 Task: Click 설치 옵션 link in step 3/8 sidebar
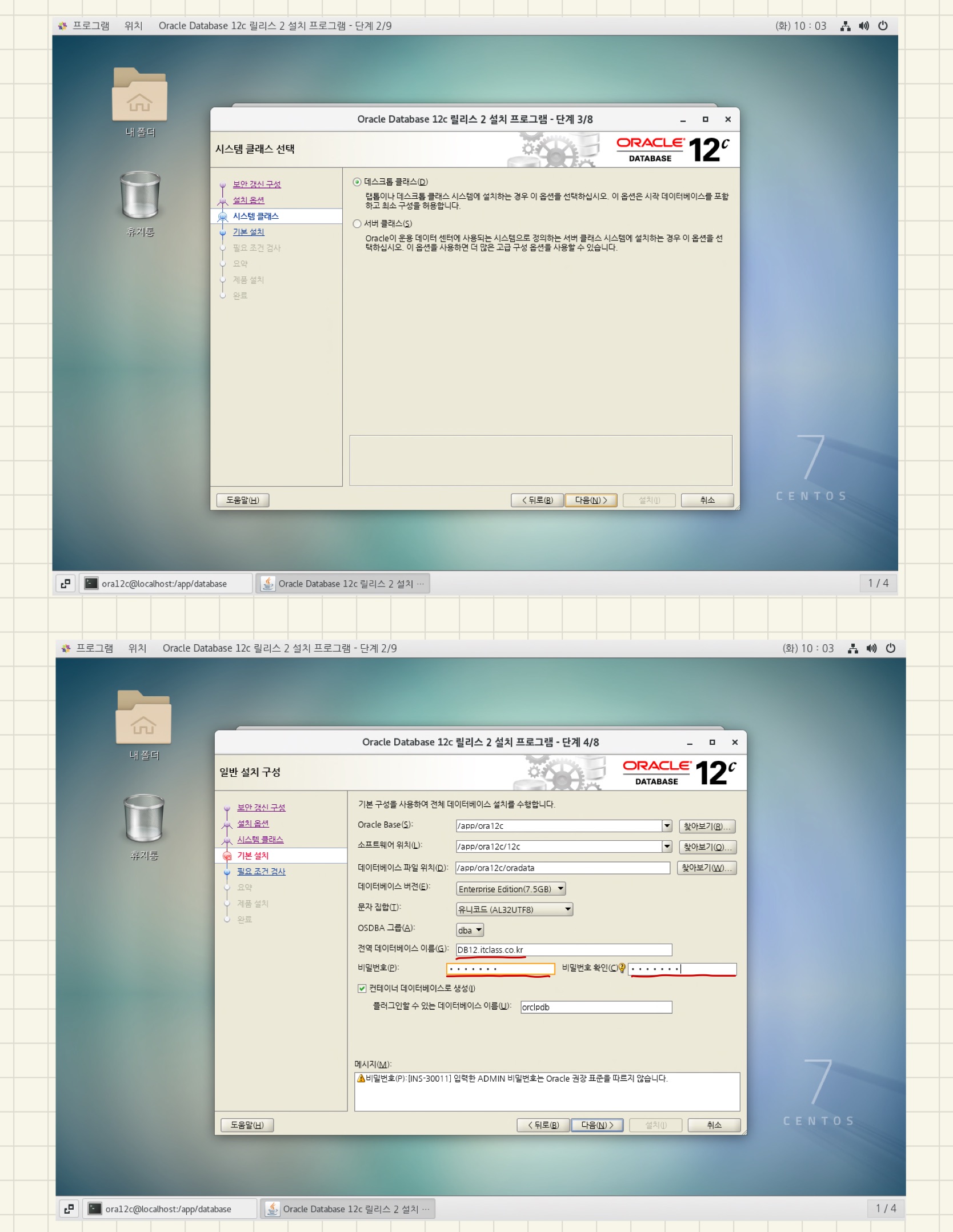pyautogui.click(x=249, y=200)
